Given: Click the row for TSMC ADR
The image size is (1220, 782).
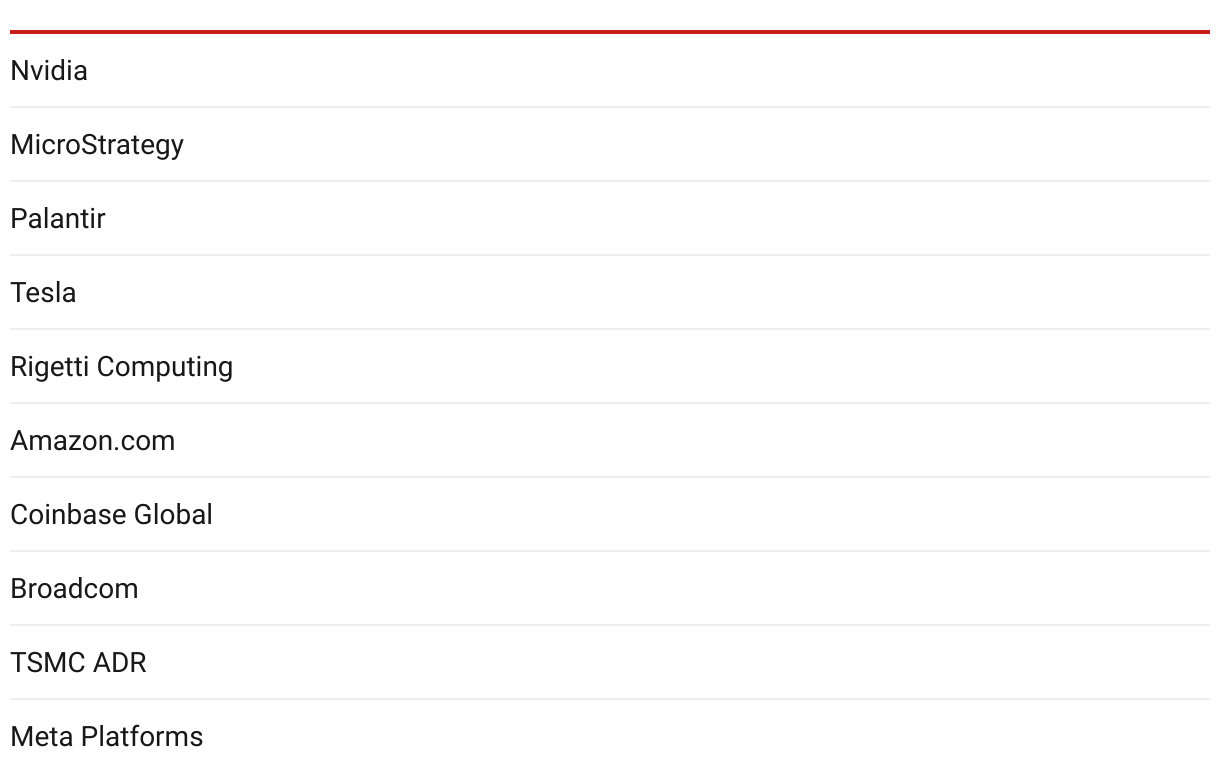Looking at the screenshot, I should tap(610, 662).
